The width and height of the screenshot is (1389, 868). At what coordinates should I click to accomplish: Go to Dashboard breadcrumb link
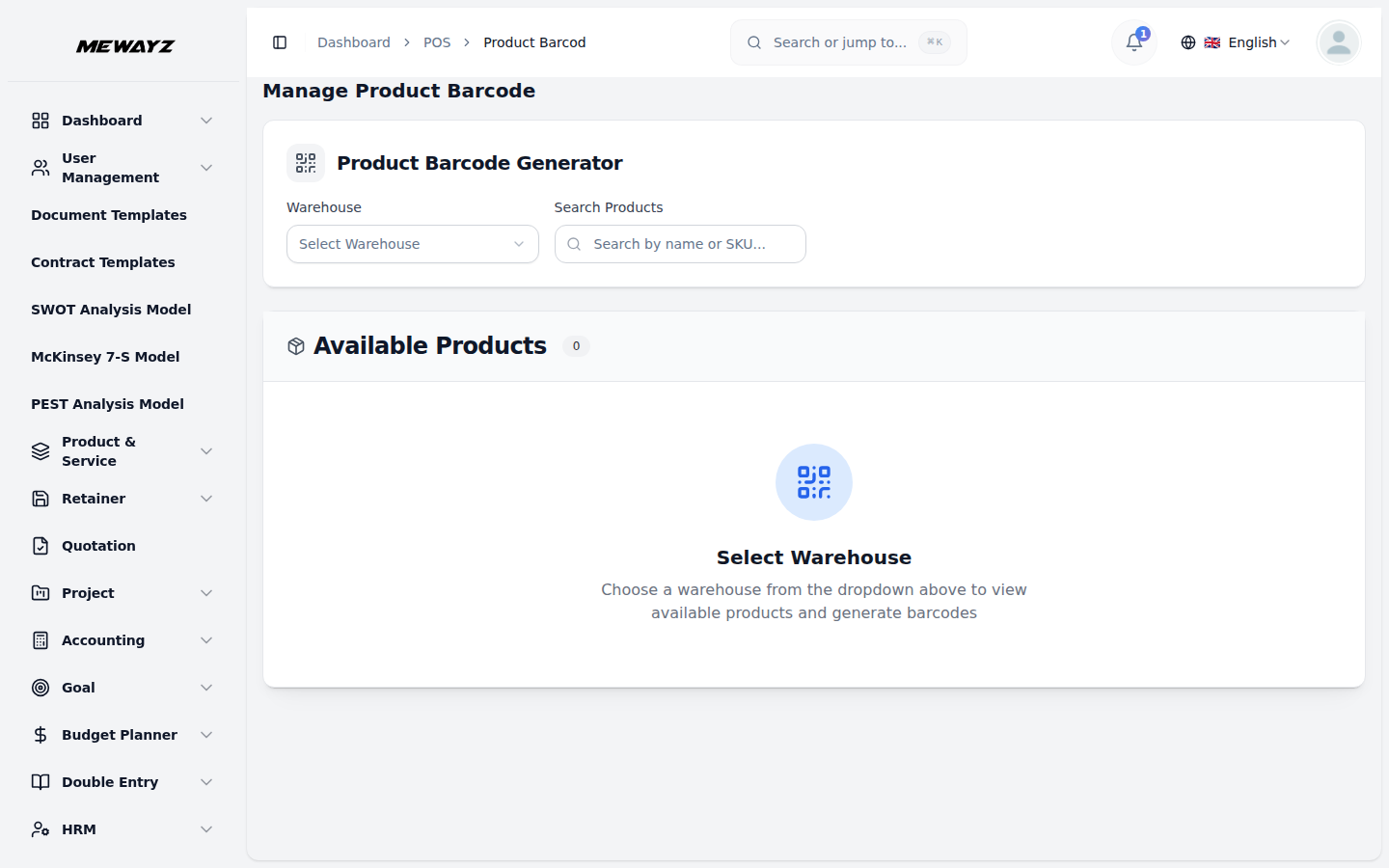[354, 42]
